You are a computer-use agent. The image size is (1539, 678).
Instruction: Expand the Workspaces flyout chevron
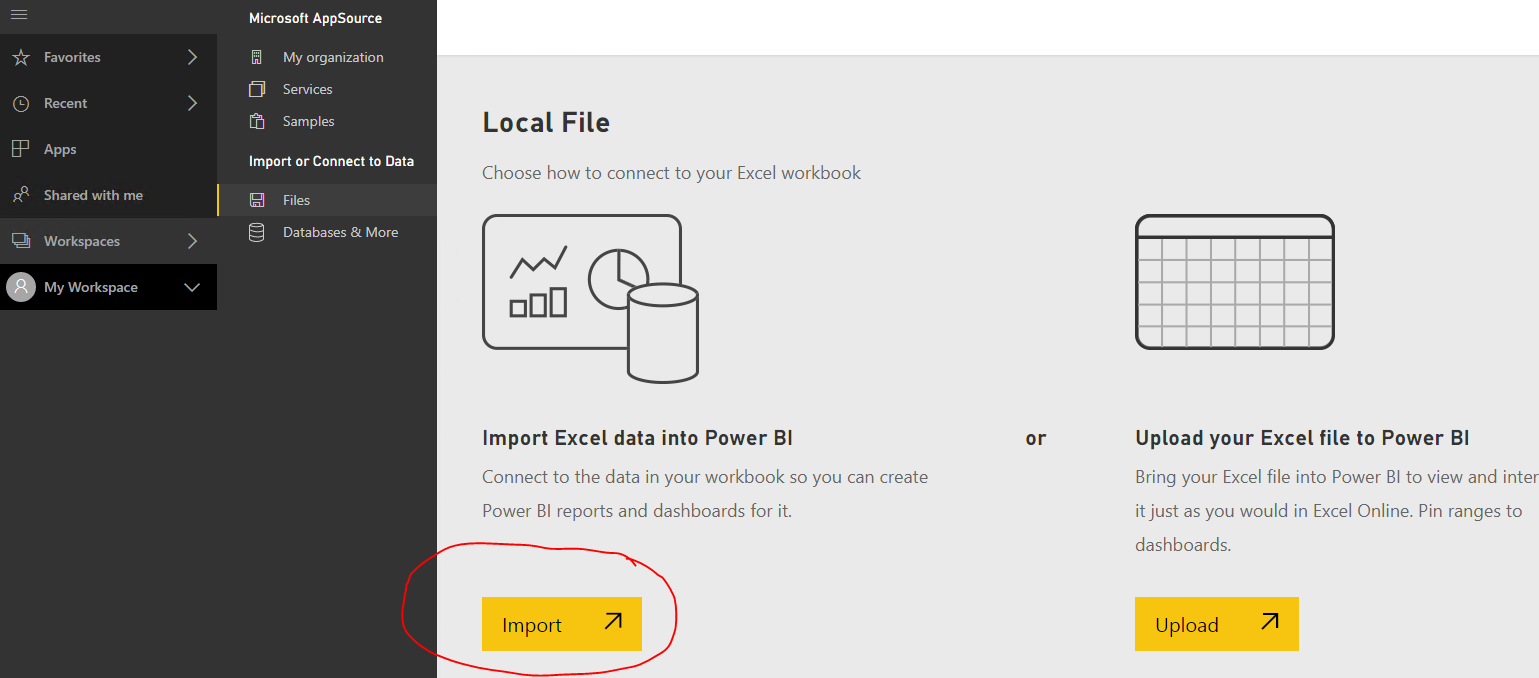pyautogui.click(x=193, y=241)
